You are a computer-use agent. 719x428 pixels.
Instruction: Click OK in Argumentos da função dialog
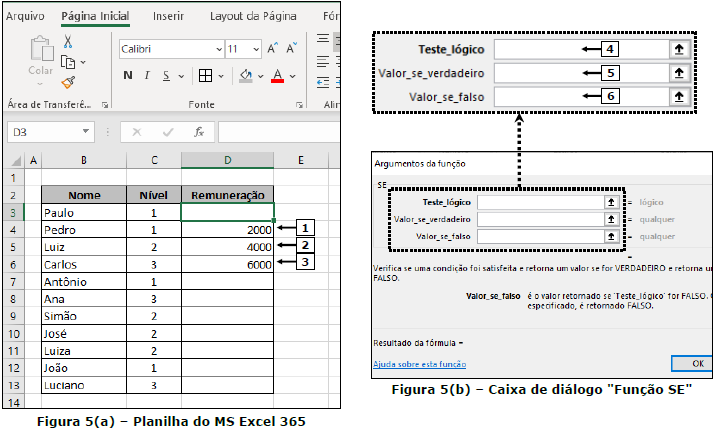click(692, 363)
